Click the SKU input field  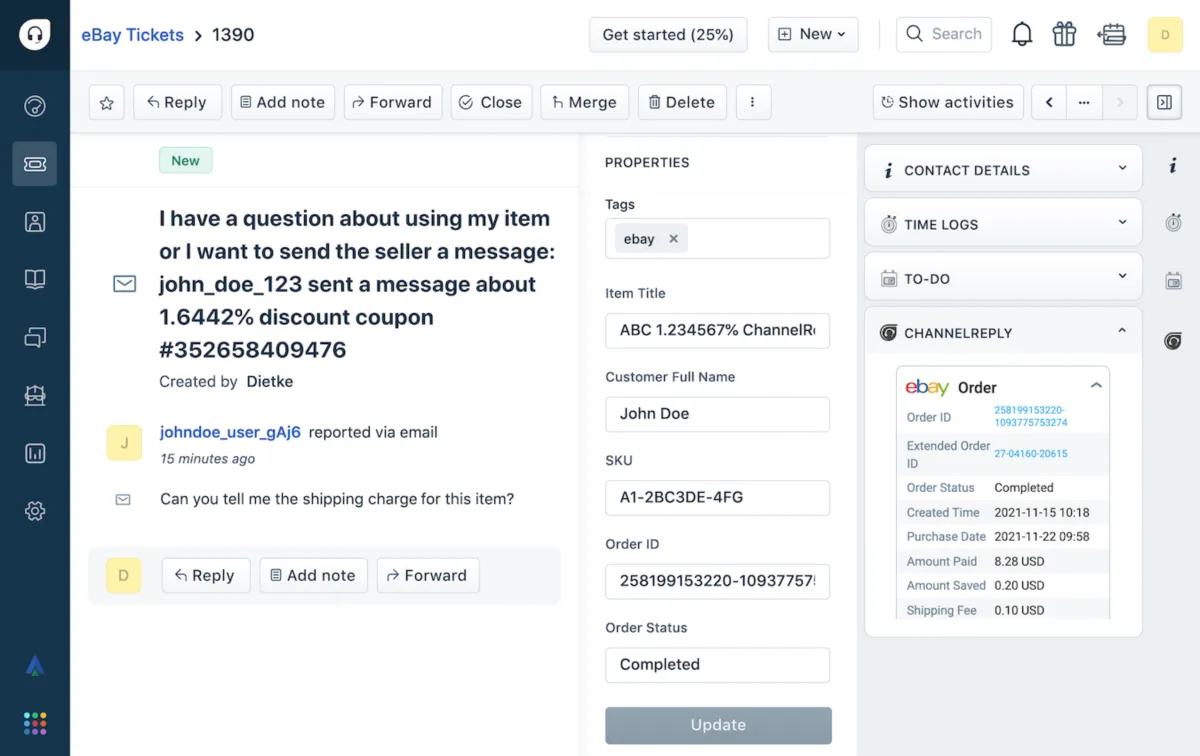[x=717, y=497]
